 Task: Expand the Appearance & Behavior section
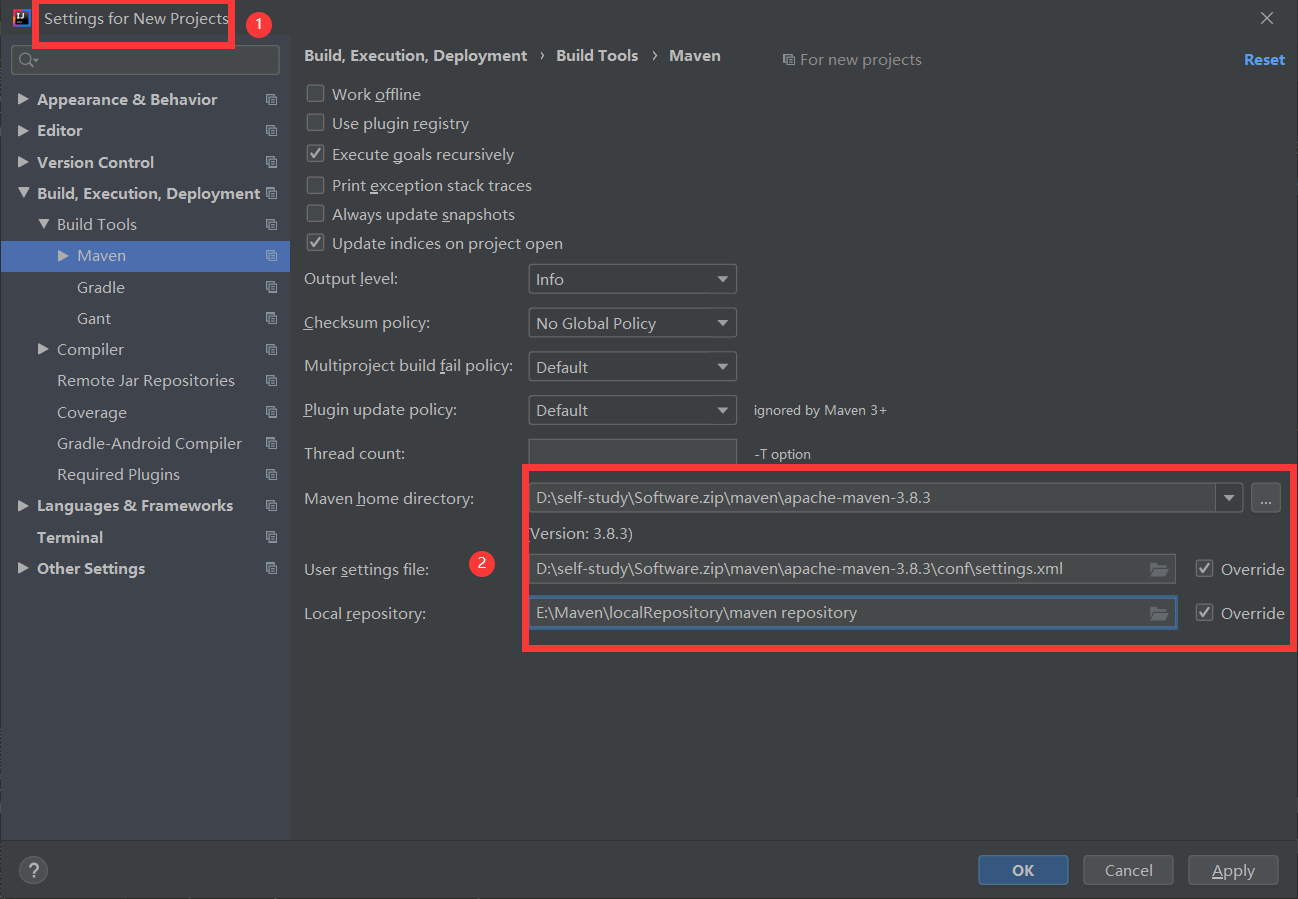[x=23, y=100]
